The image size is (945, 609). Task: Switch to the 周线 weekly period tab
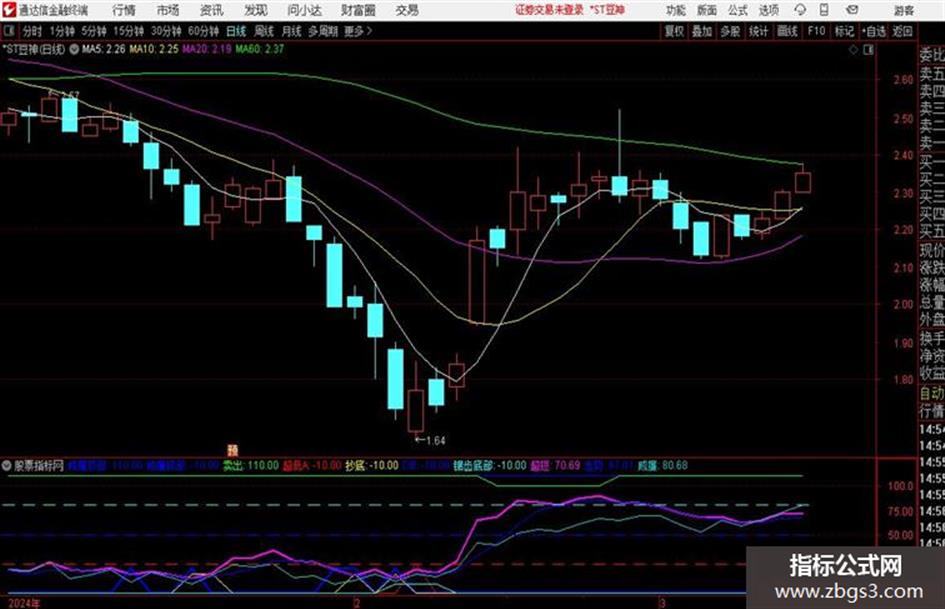[264, 31]
